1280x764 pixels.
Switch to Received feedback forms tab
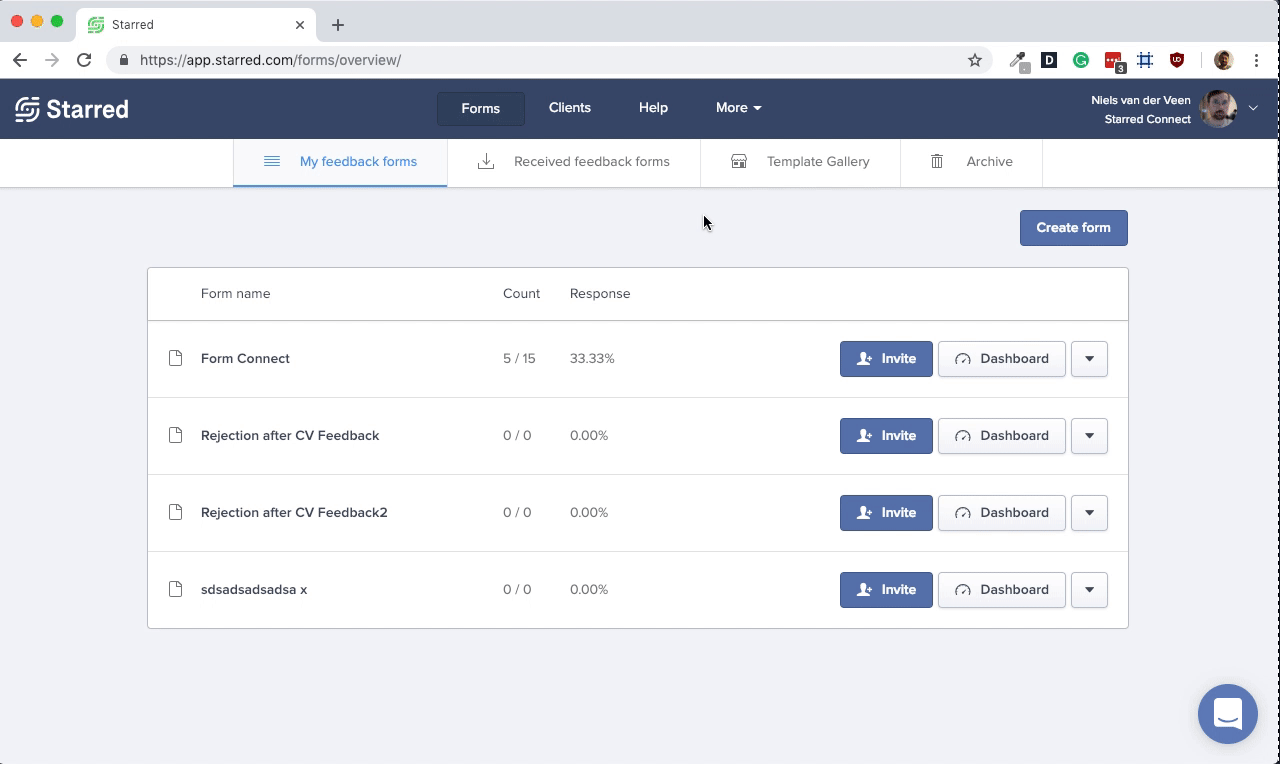tap(574, 162)
